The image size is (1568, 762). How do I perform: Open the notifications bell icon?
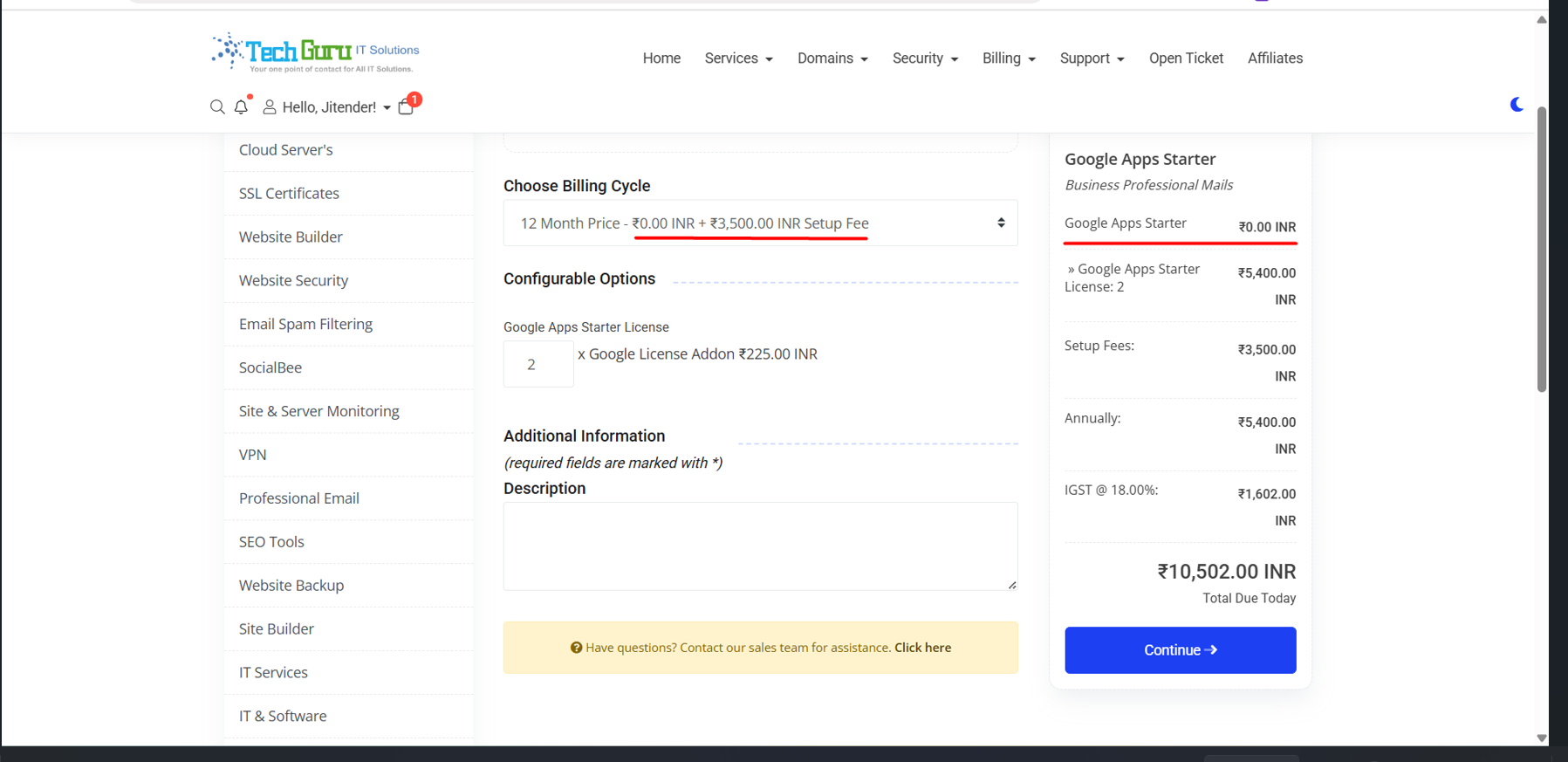[242, 106]
